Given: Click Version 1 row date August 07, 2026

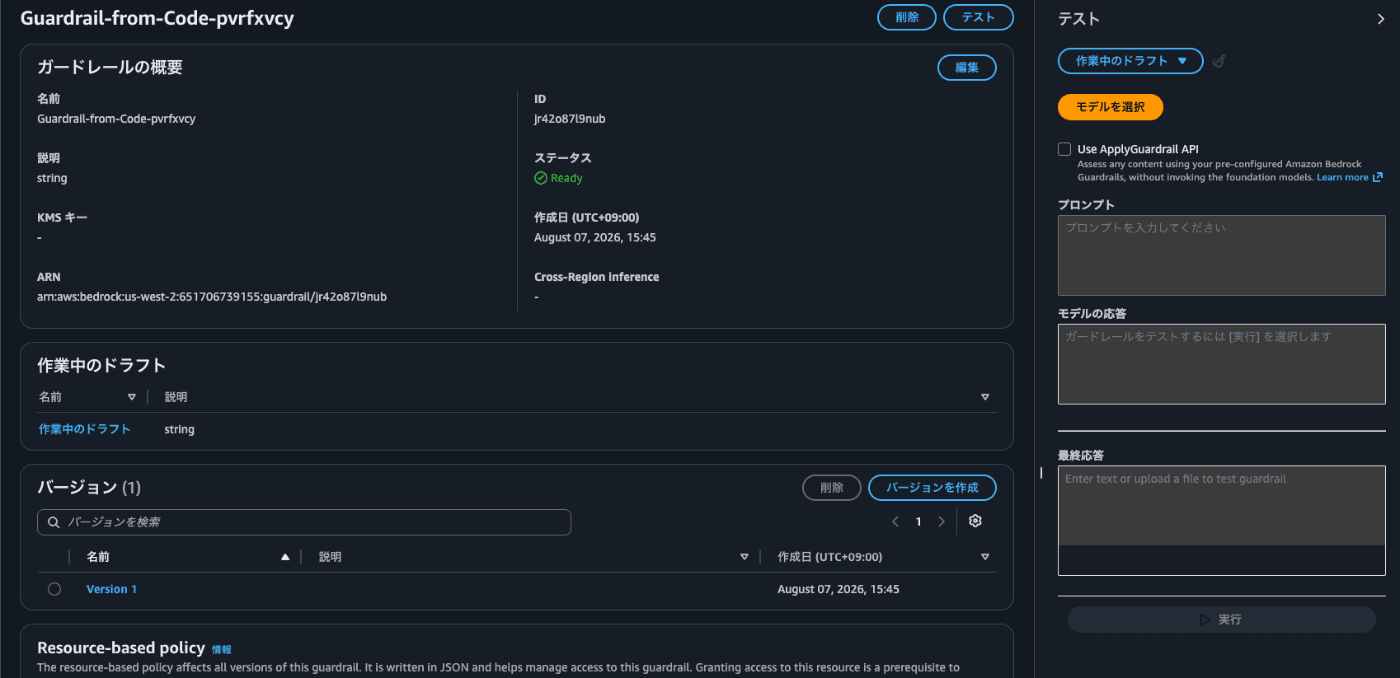Looking at the screenshot, I should (838, 589).
